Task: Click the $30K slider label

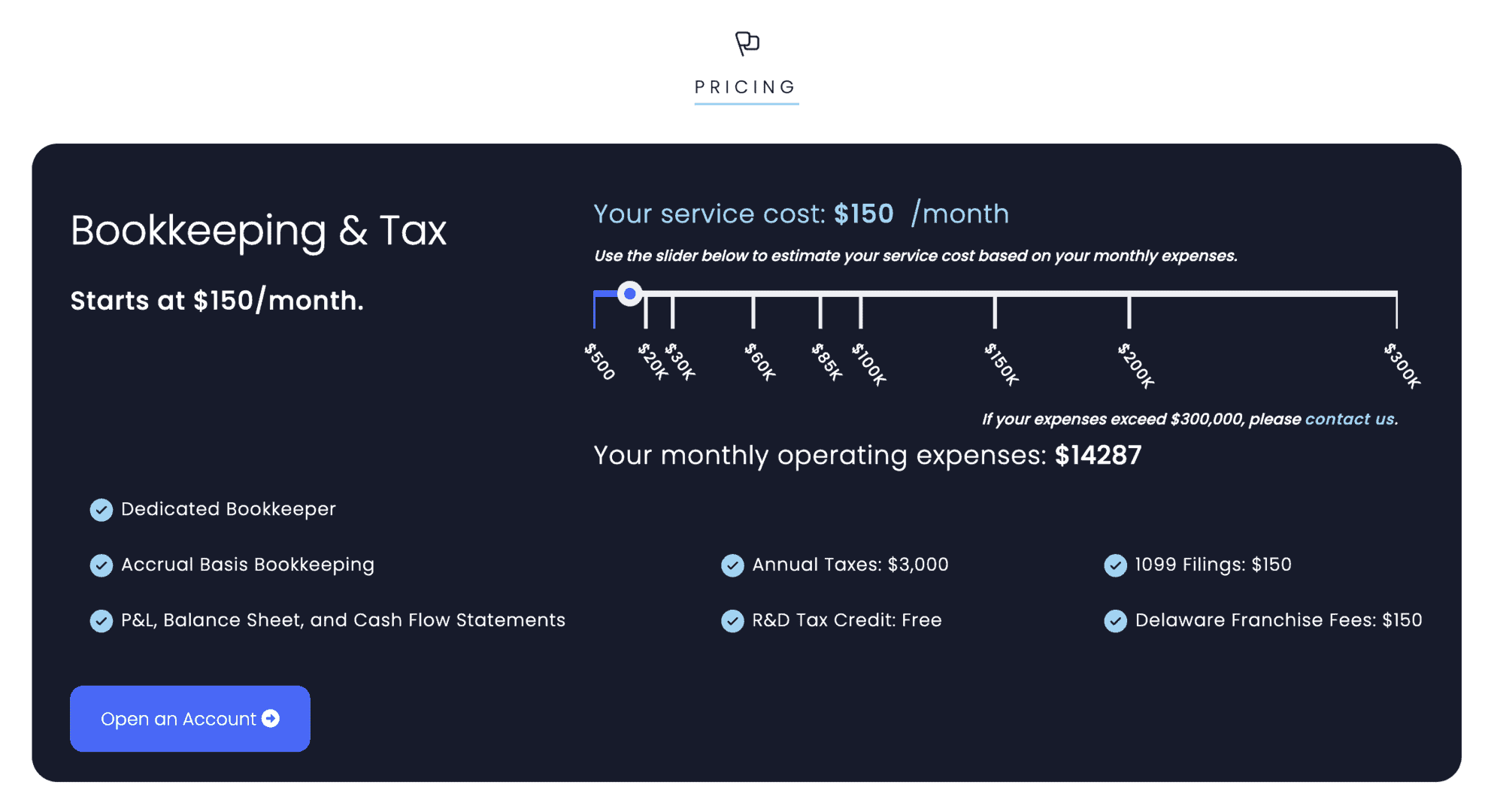Action: (680, 362)
